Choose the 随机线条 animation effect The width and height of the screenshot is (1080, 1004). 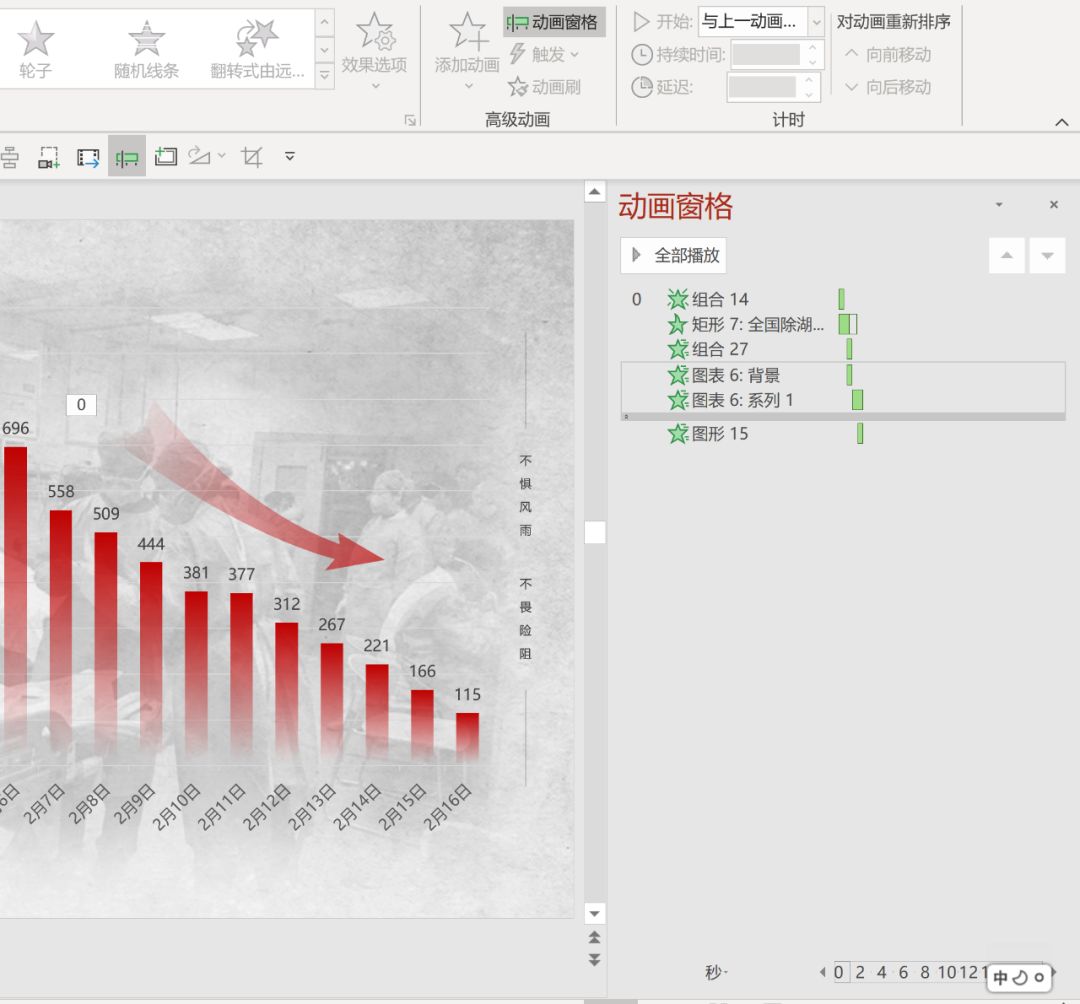(x=146, y=50)
